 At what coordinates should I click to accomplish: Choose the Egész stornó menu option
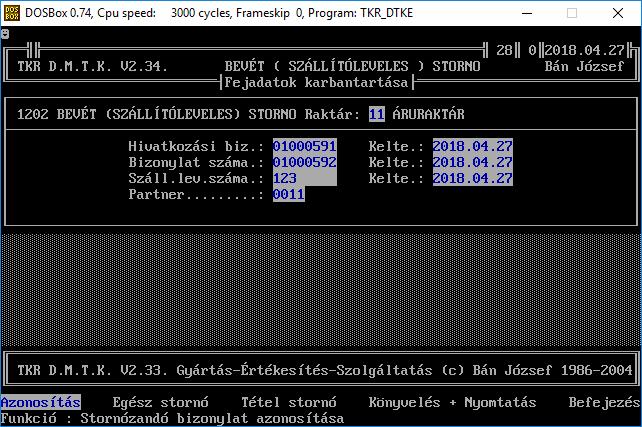point(160,402)
